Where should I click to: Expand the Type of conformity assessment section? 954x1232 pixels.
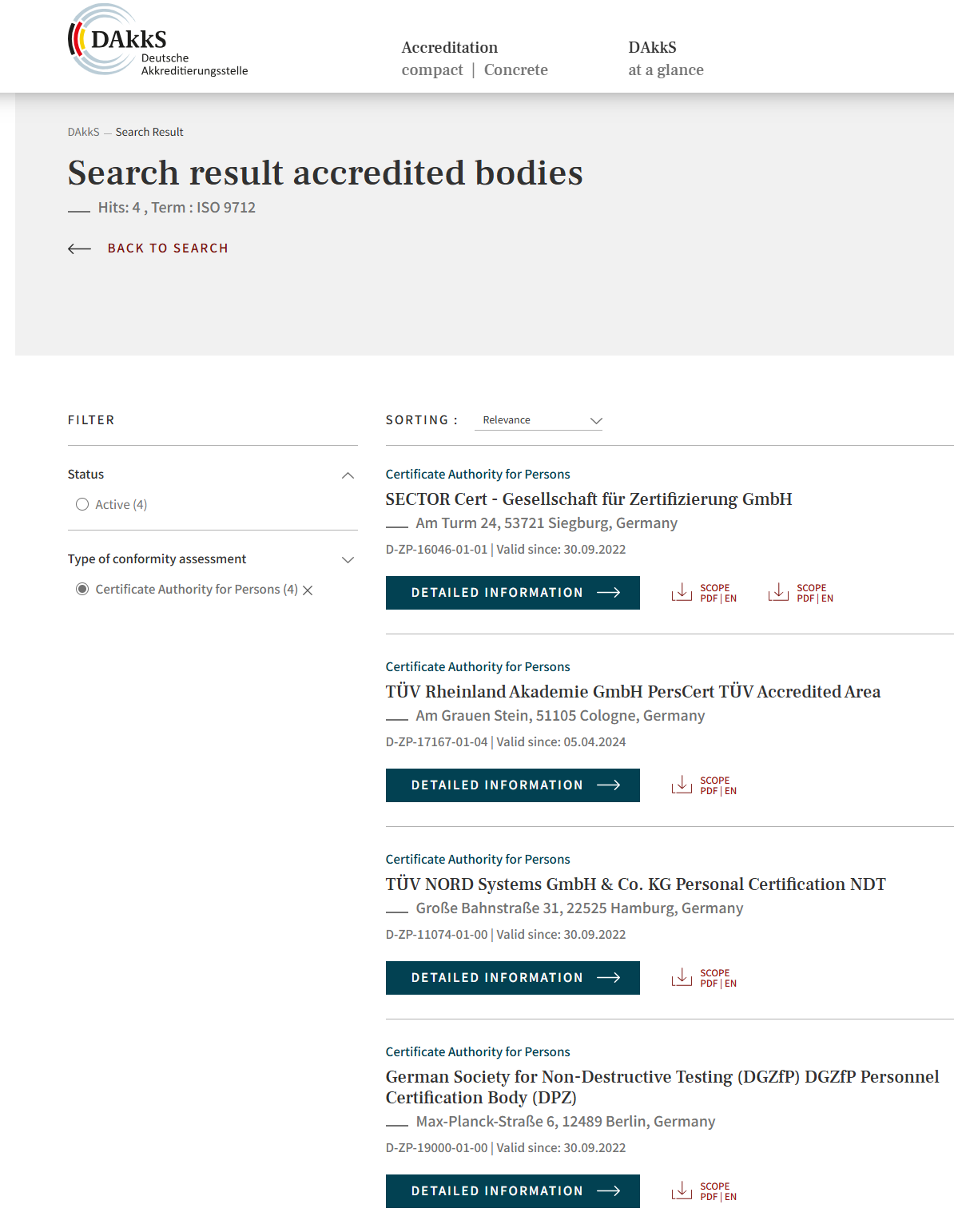coord(348,560)
